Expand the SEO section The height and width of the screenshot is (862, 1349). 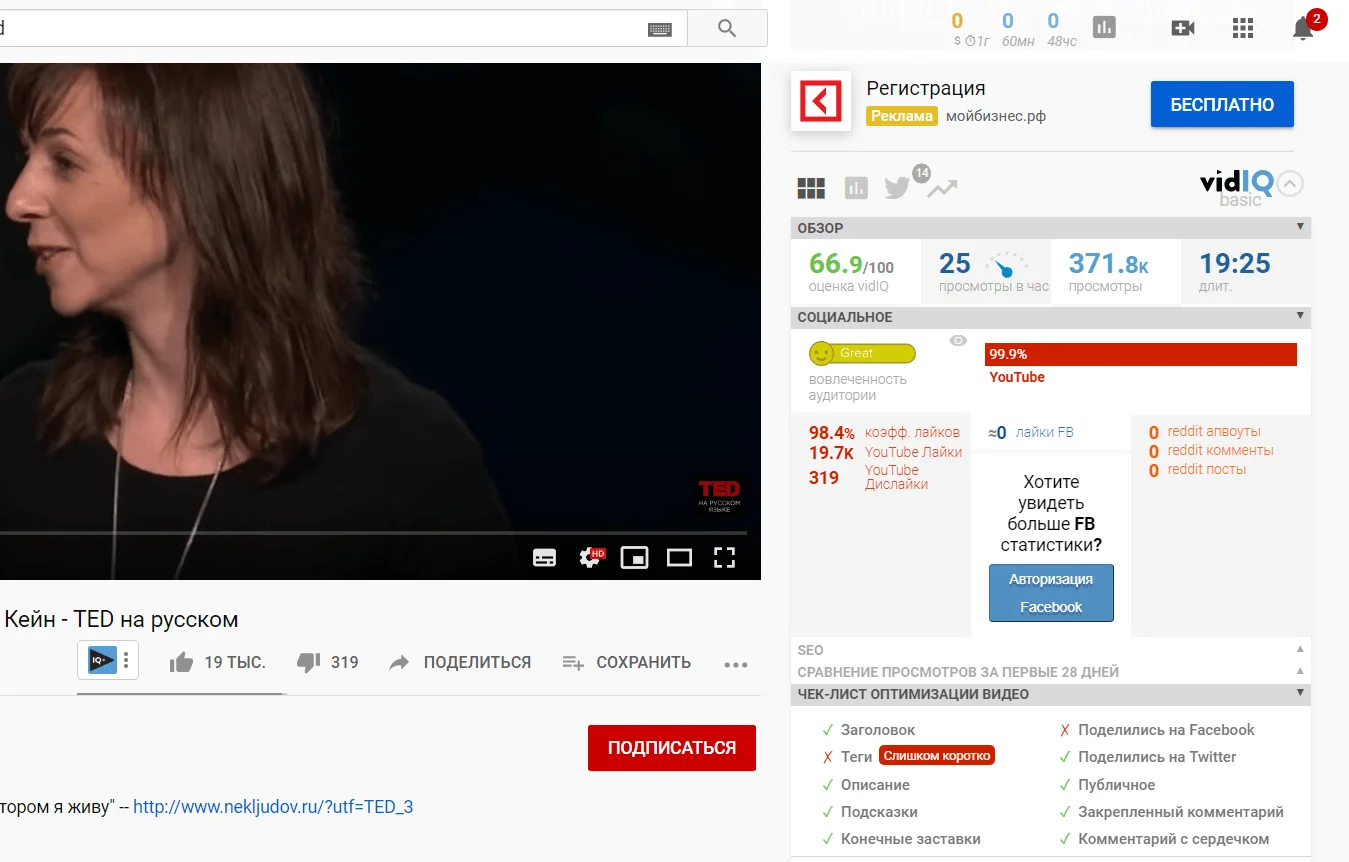[x=1300, y=650]
